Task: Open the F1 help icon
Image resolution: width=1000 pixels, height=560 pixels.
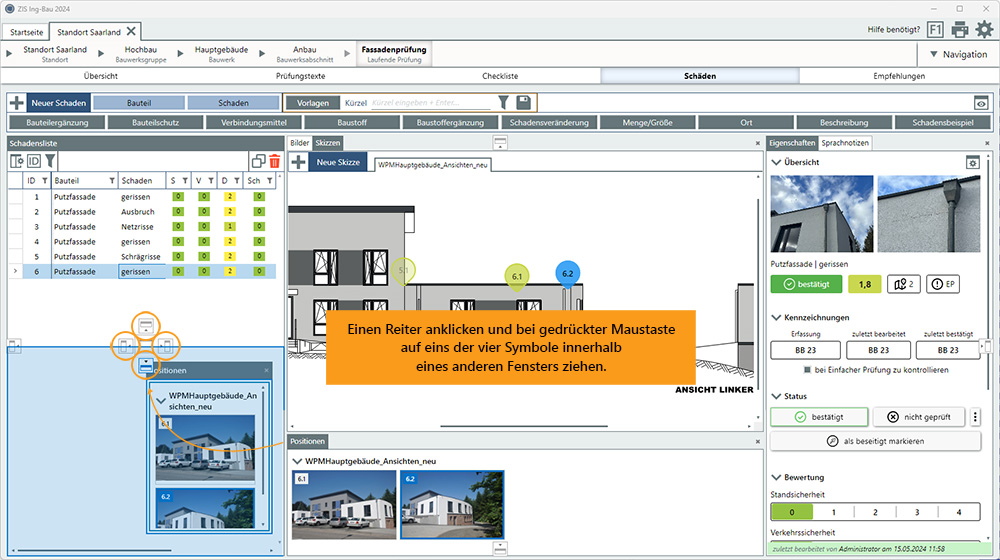Action: (x=935, y=30)
